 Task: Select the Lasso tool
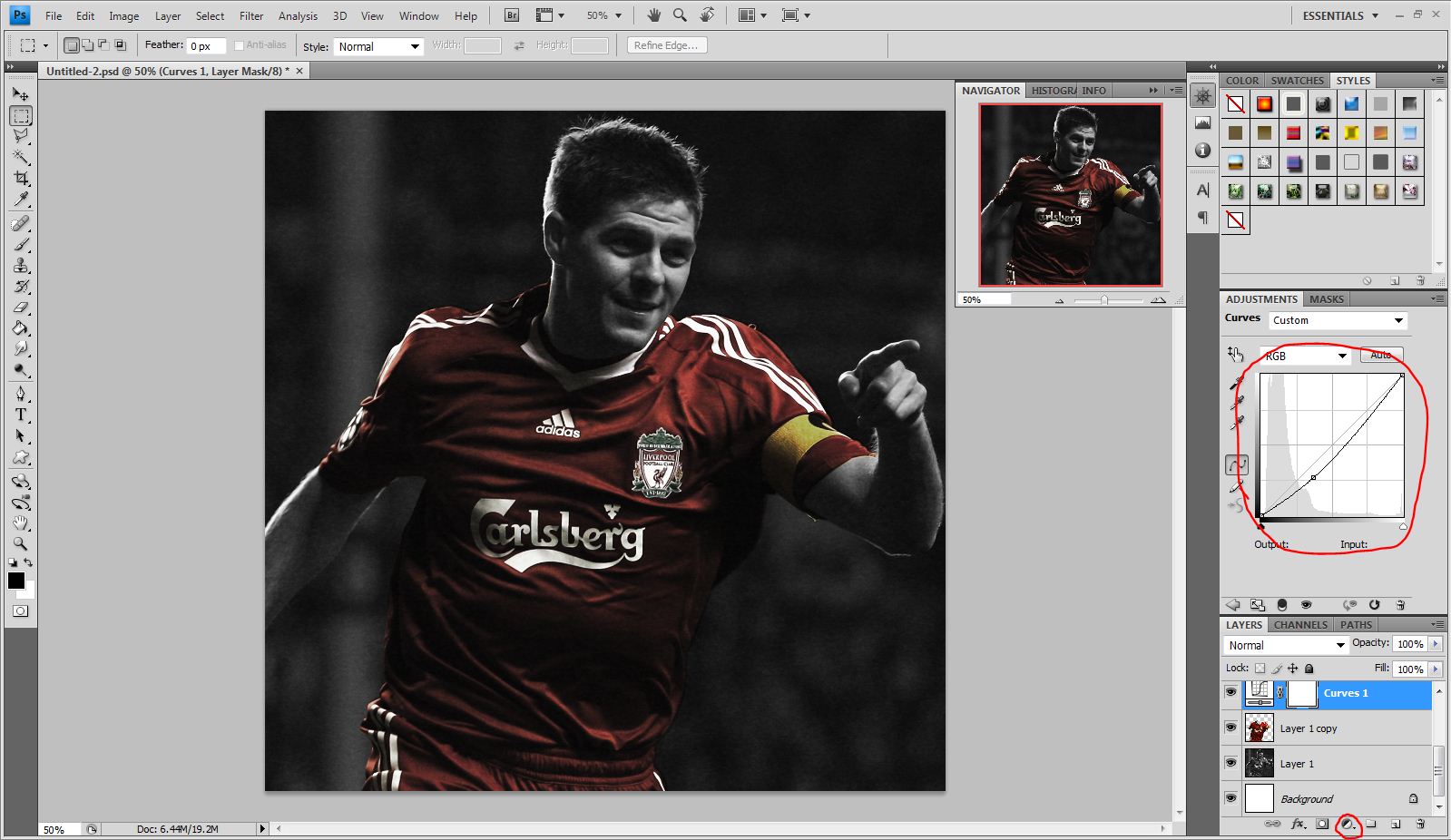pos(20,136)
